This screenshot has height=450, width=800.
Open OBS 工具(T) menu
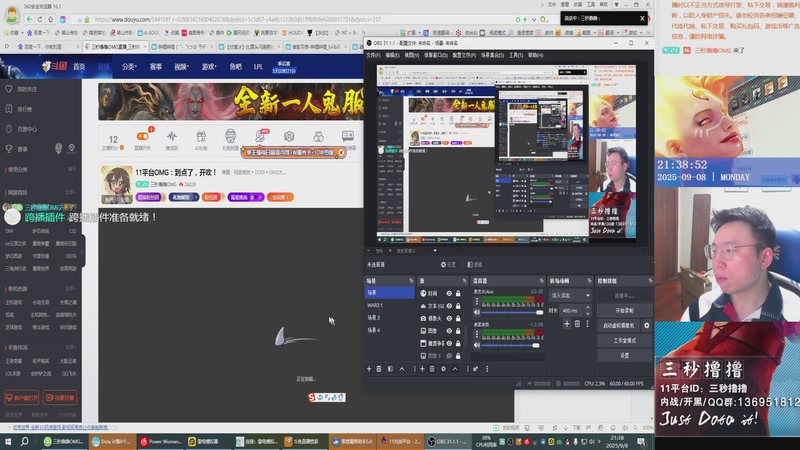(x=516, y=55)
